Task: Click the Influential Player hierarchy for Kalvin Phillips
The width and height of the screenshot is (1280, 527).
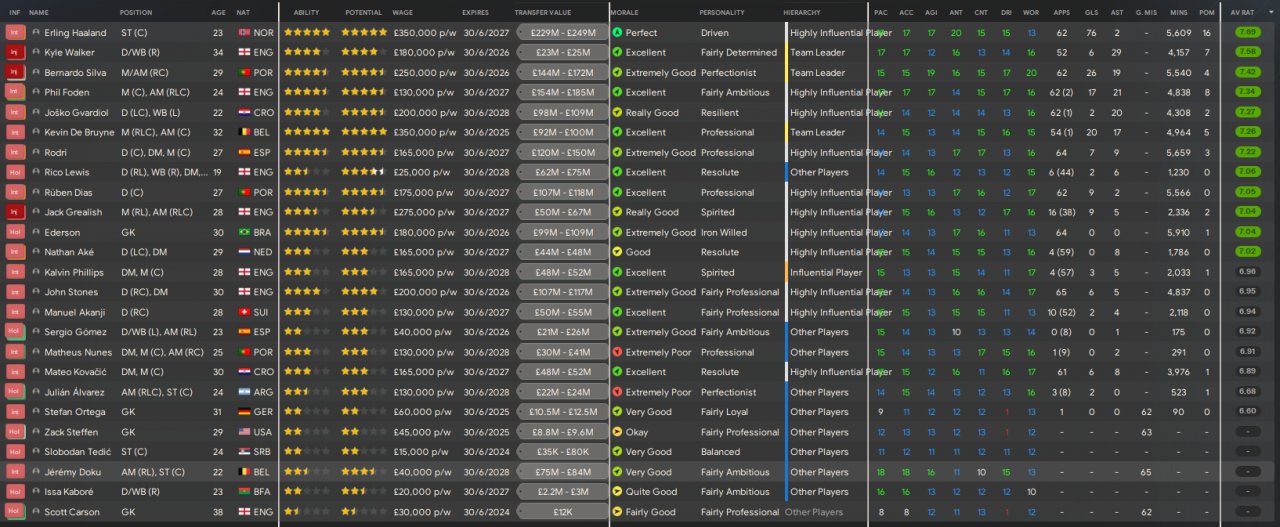Action: click(826, 272)
